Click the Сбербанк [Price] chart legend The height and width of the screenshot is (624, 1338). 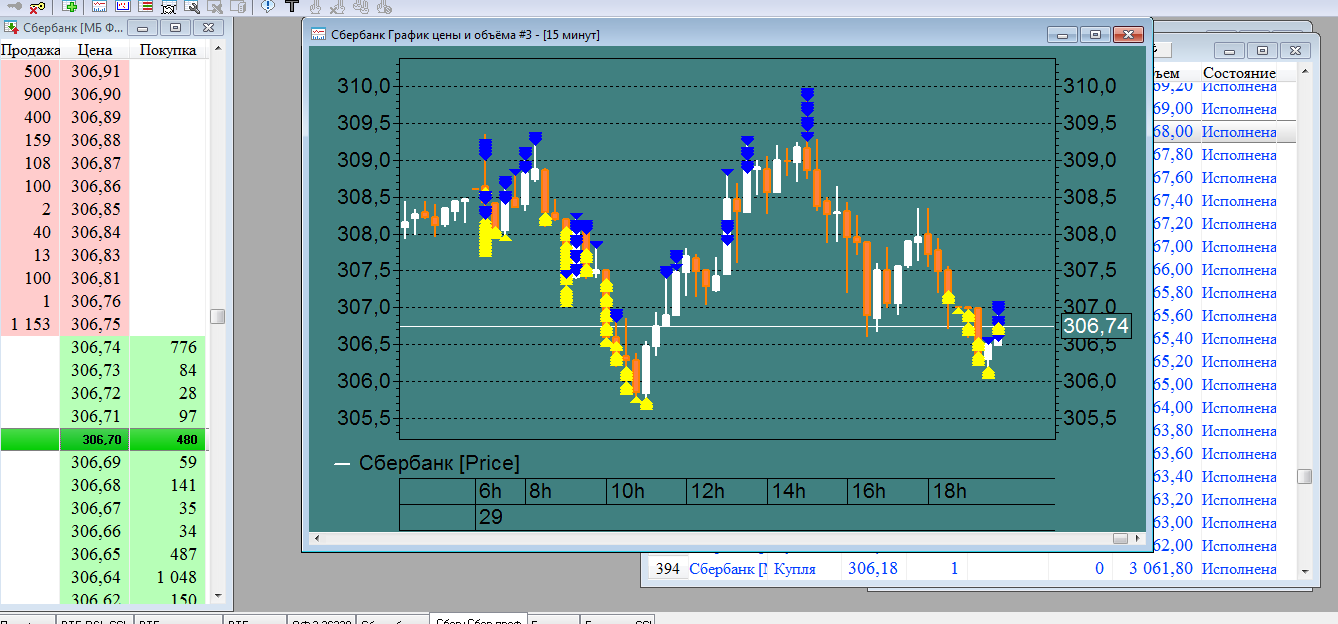coord(427,463)
